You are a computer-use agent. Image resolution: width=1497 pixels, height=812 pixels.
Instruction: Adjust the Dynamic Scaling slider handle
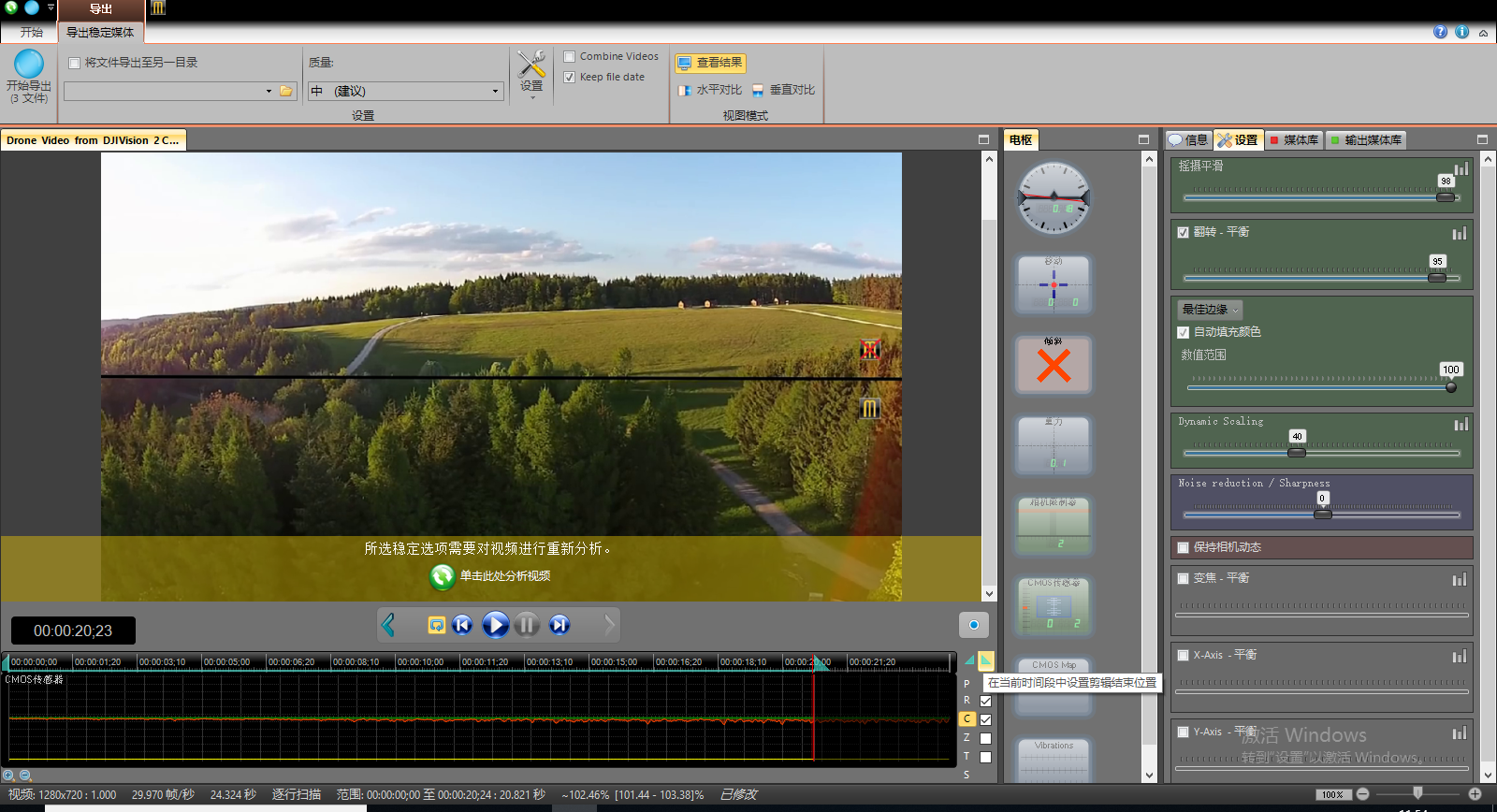pos(1297,453)
